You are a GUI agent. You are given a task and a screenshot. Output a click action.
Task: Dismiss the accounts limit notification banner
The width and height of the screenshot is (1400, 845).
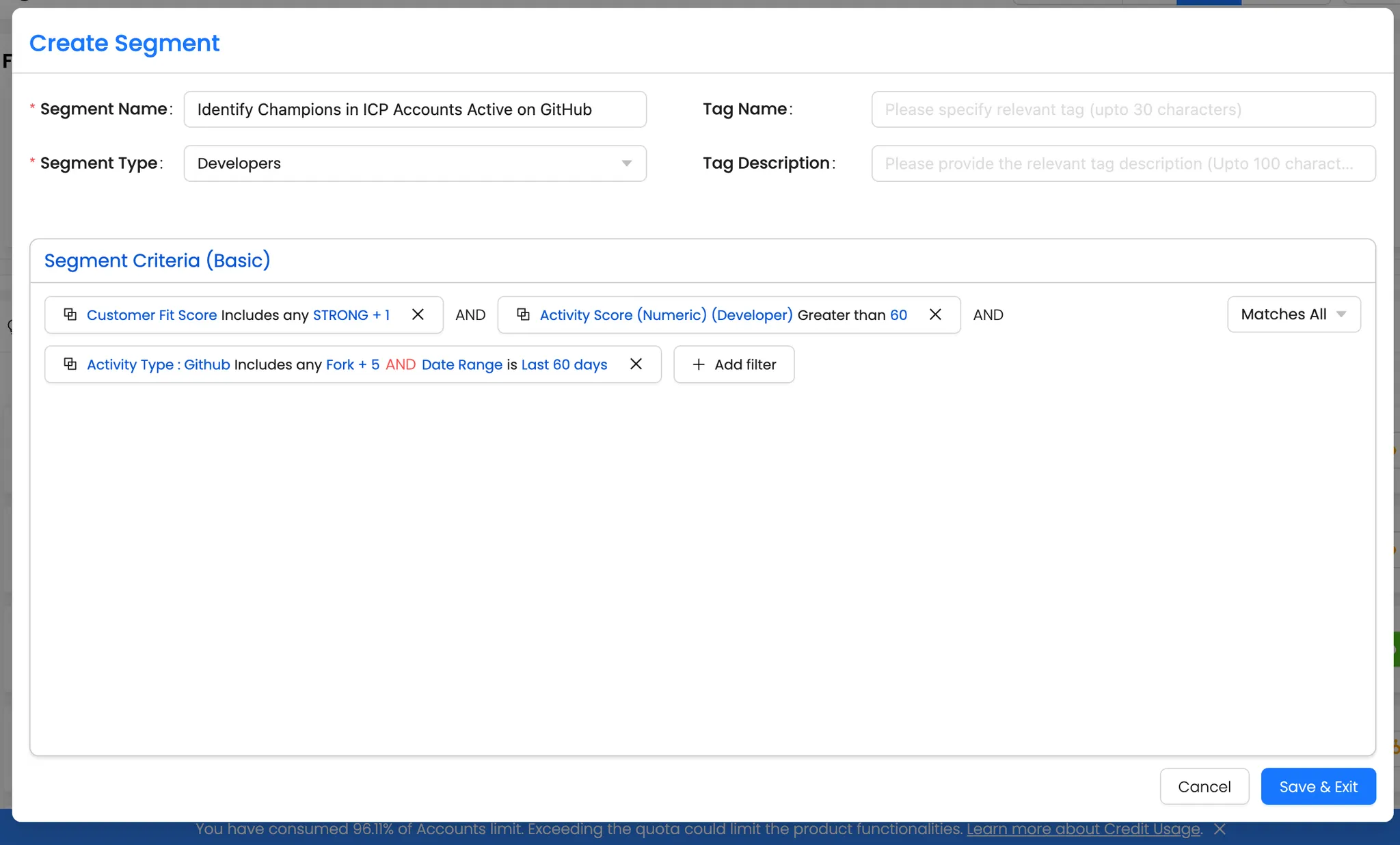pos(1220,829)
